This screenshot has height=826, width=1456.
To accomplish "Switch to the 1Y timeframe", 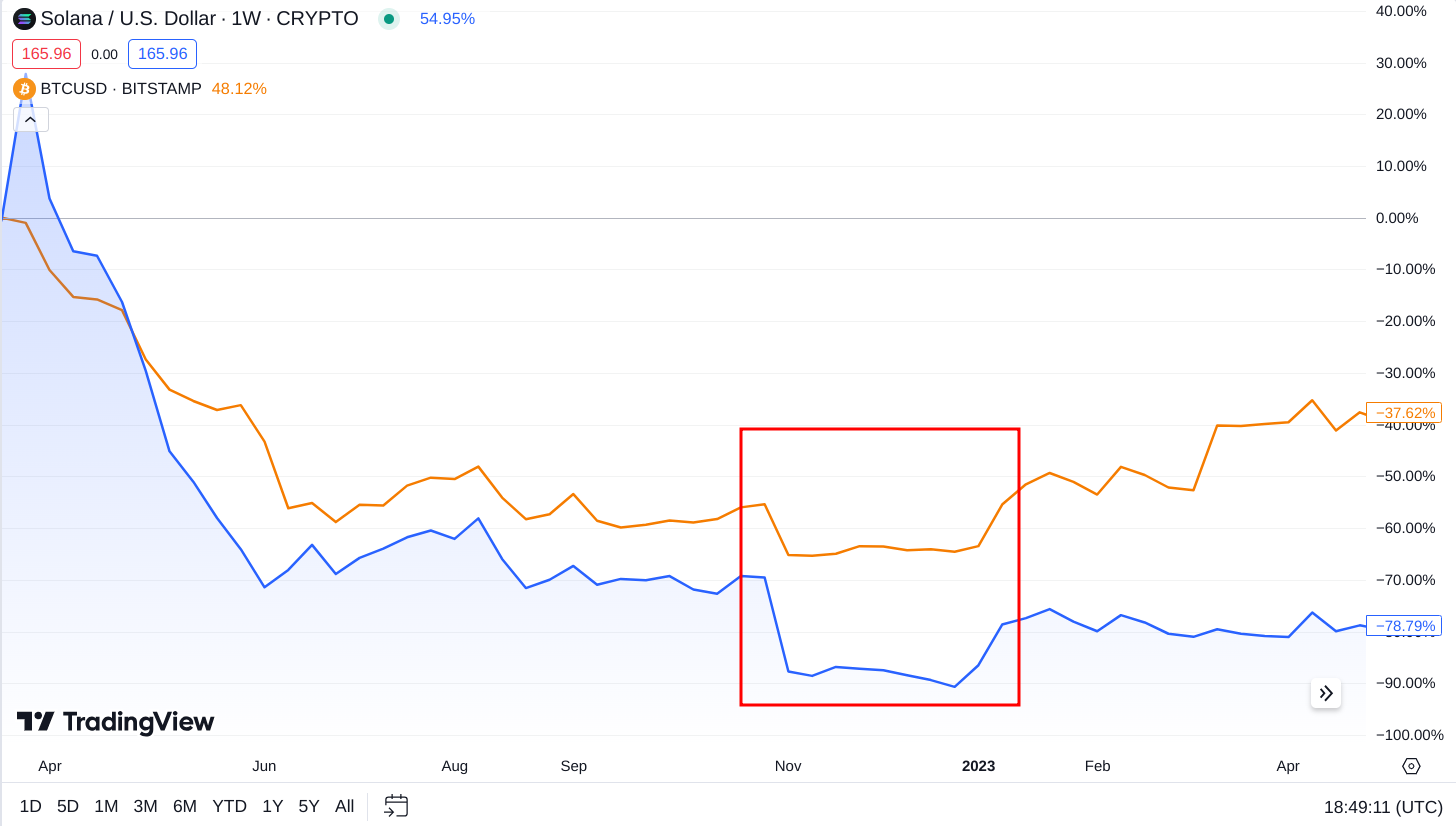I will [272, 805].
